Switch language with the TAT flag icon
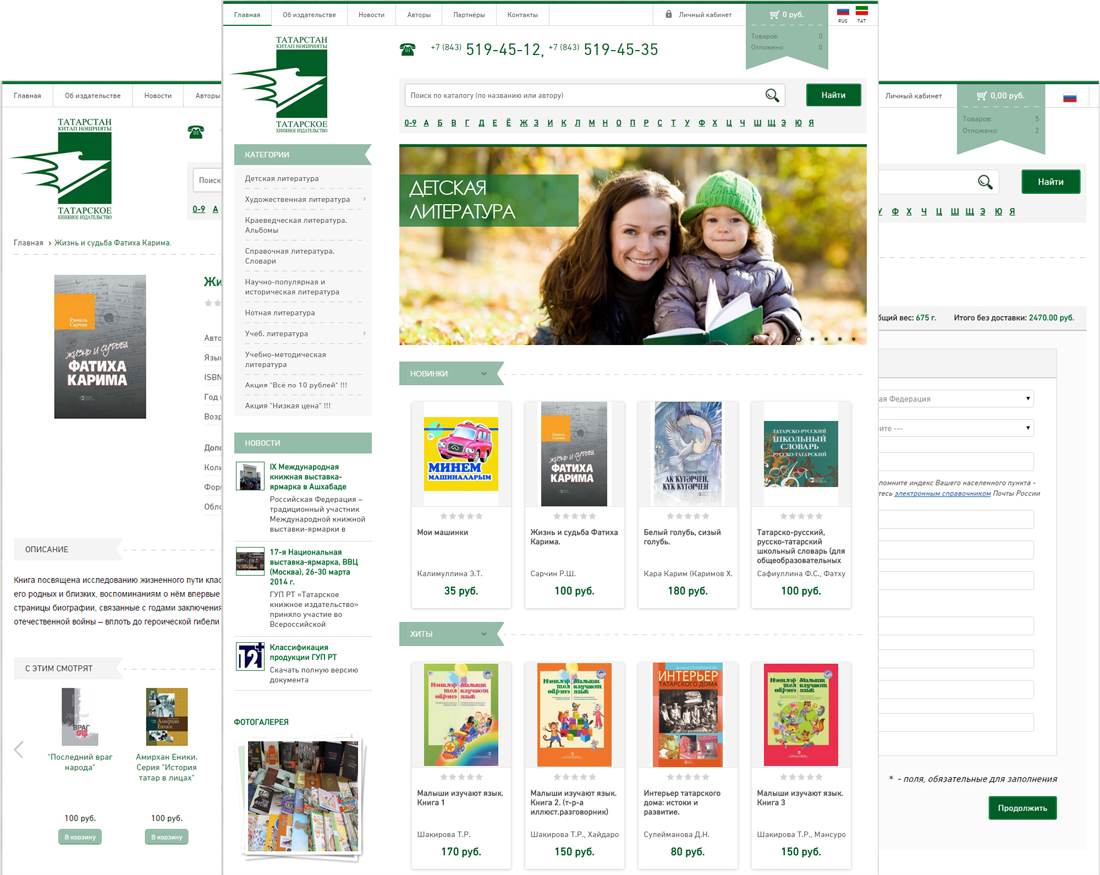 click(x=861, y=11)
